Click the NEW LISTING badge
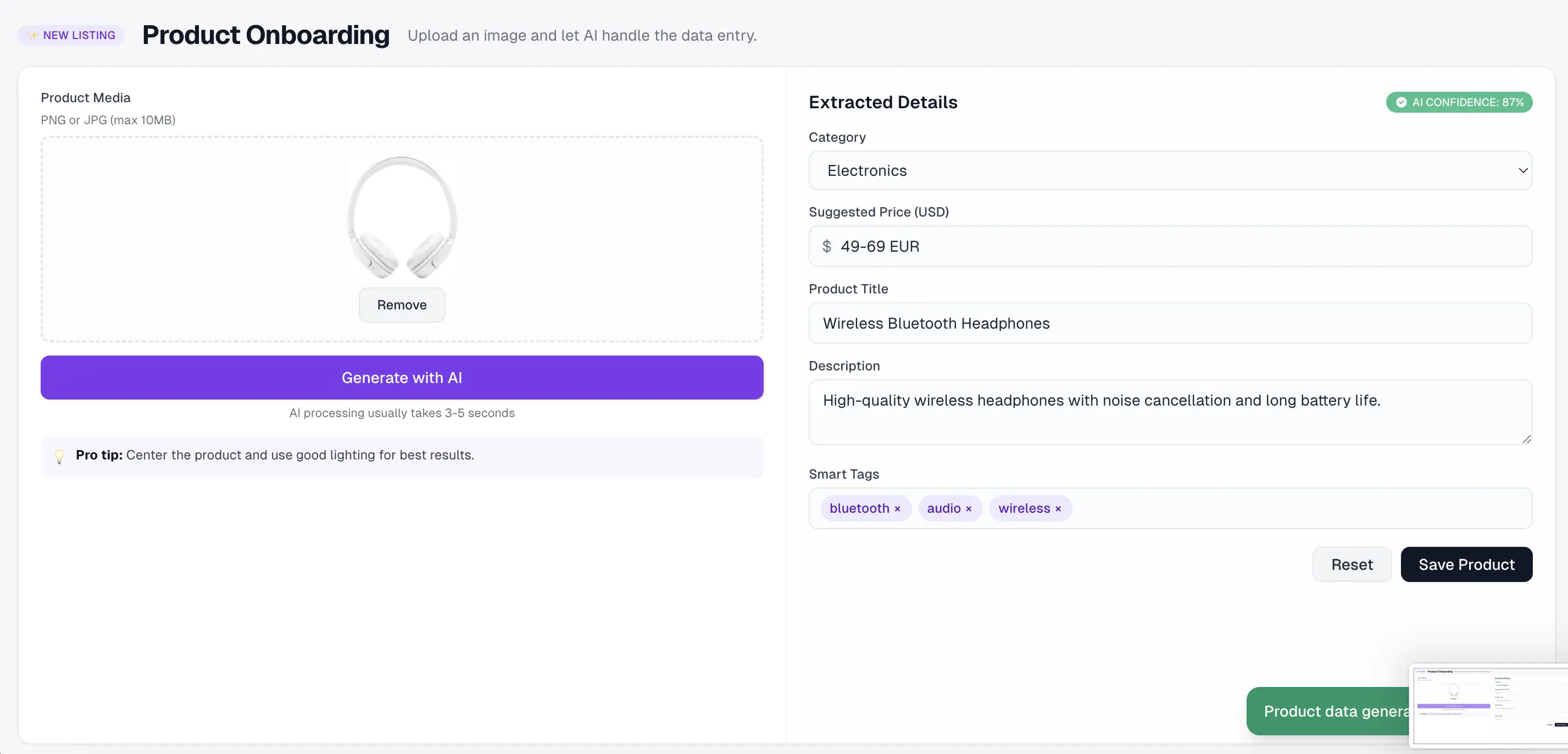The image size is (1568, 754). click(71, 35)
